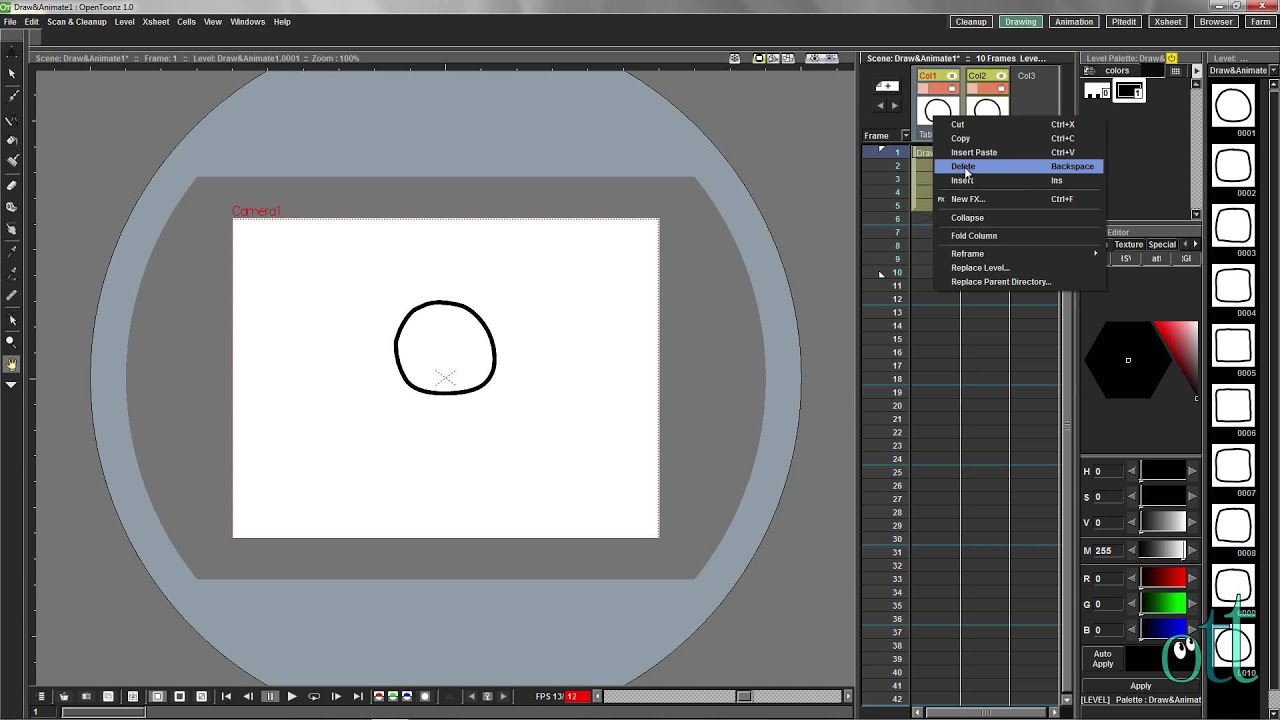
Task: Click the new memo plus icon
Action: pos(887,86)
